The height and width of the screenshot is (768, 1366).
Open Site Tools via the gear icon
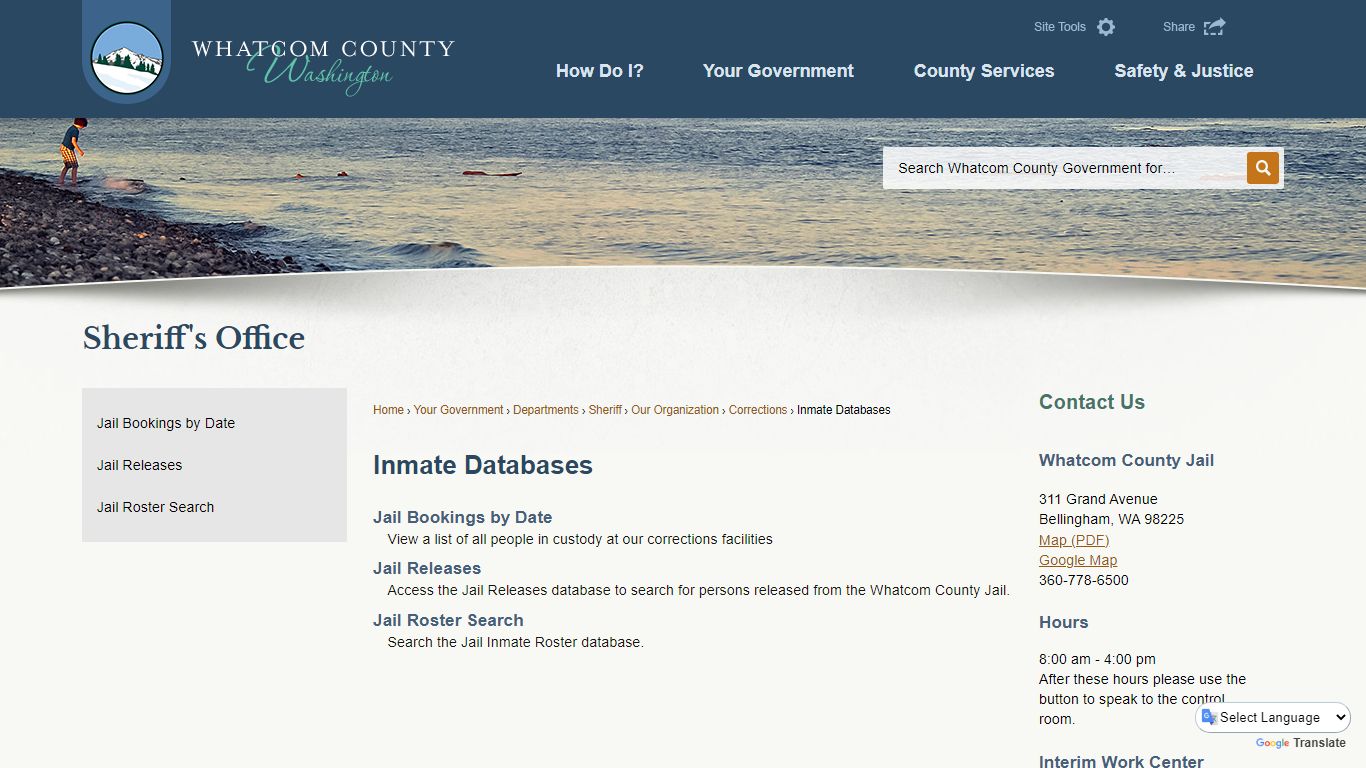pyautogui.click(x=1105, y=27)
